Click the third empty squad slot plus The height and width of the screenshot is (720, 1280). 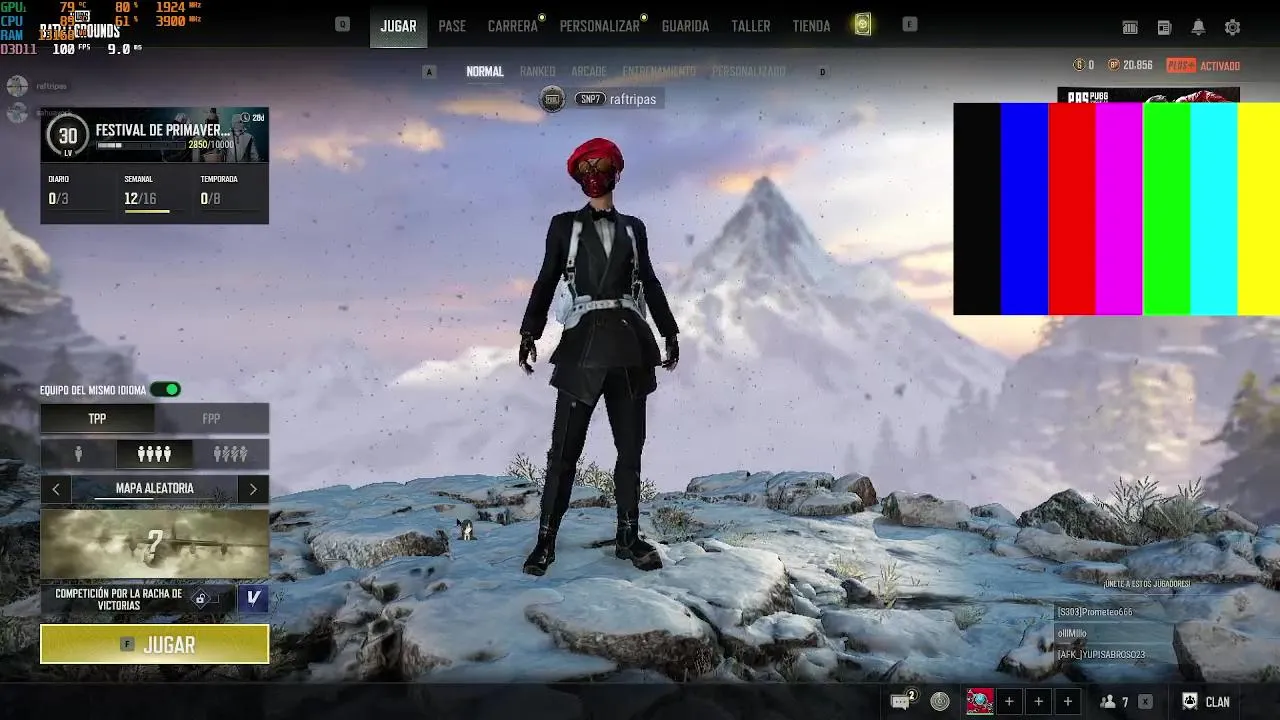coord(1068,701)
